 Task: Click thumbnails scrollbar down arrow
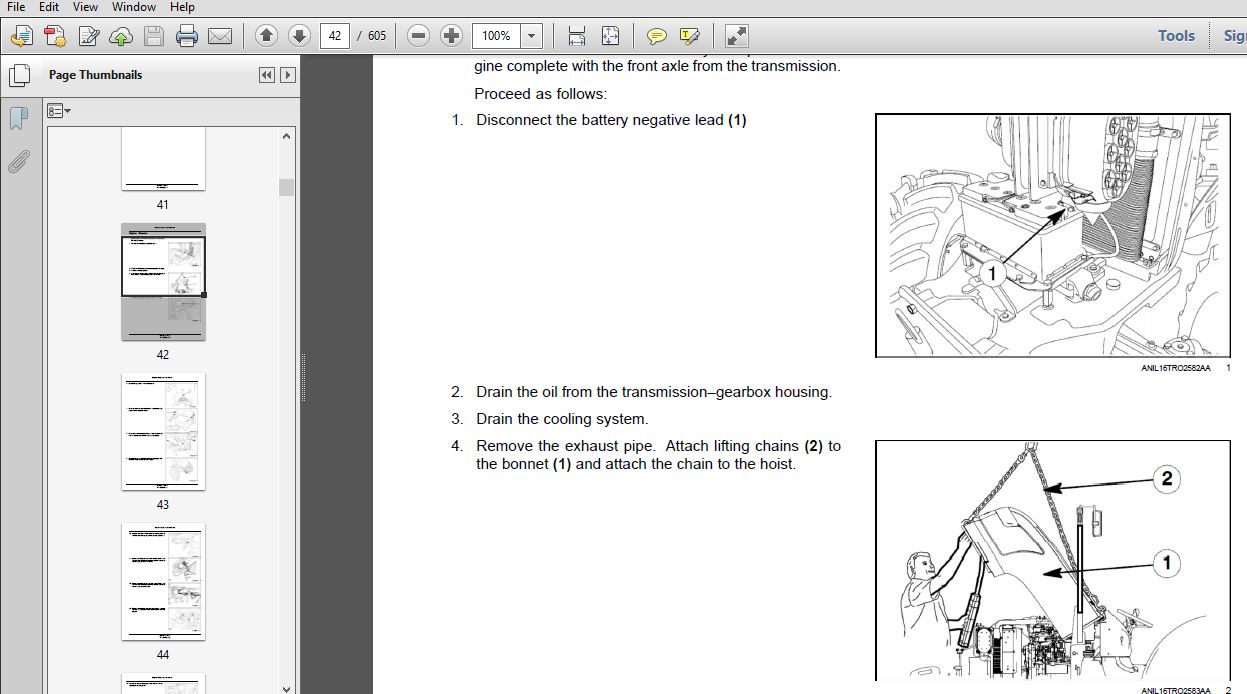click(x=286, y=687)
